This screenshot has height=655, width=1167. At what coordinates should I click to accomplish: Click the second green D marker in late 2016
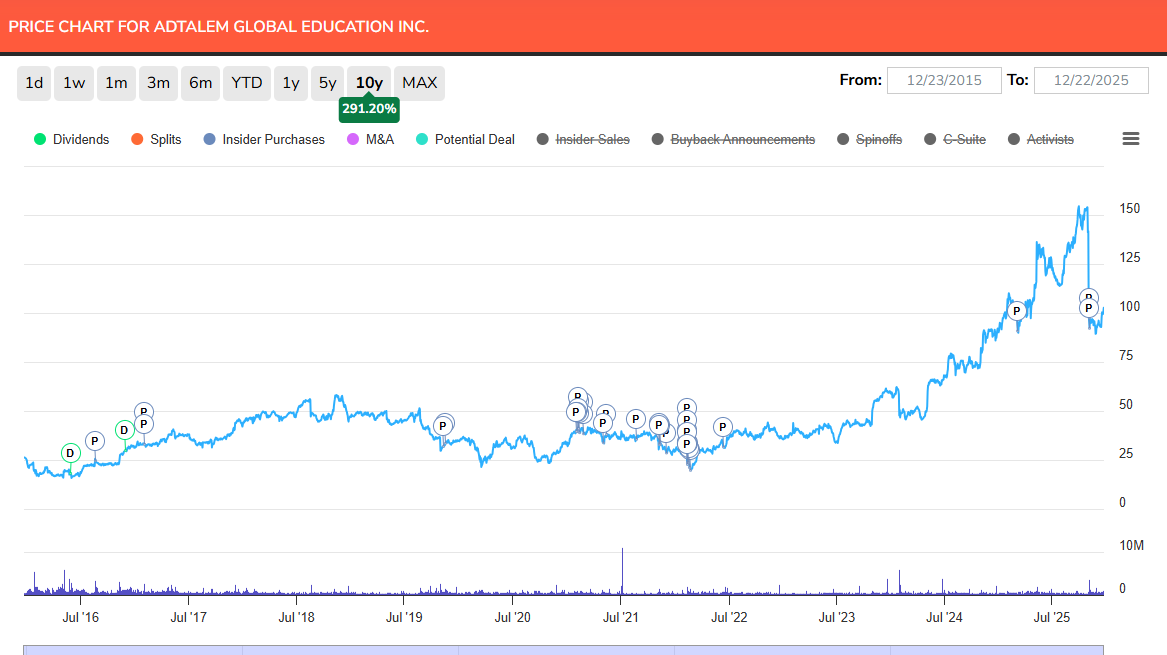[x=124, y=430]
